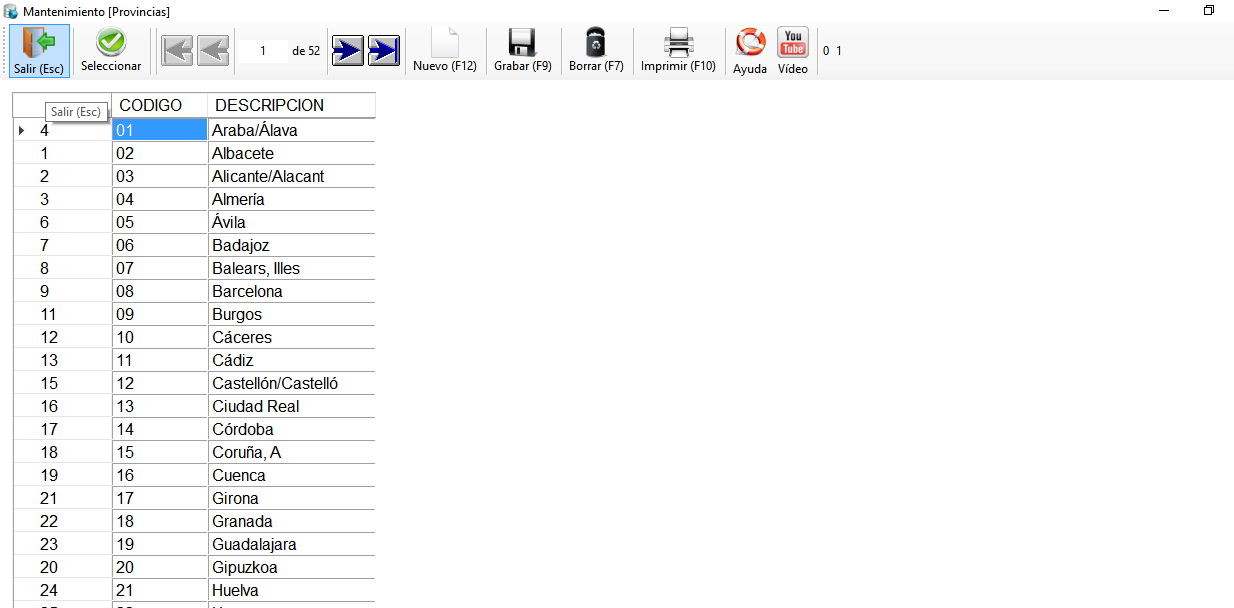Save with Grabar (F9) floppy icon
Viewport: 1234px width, 608px height.
523,50
